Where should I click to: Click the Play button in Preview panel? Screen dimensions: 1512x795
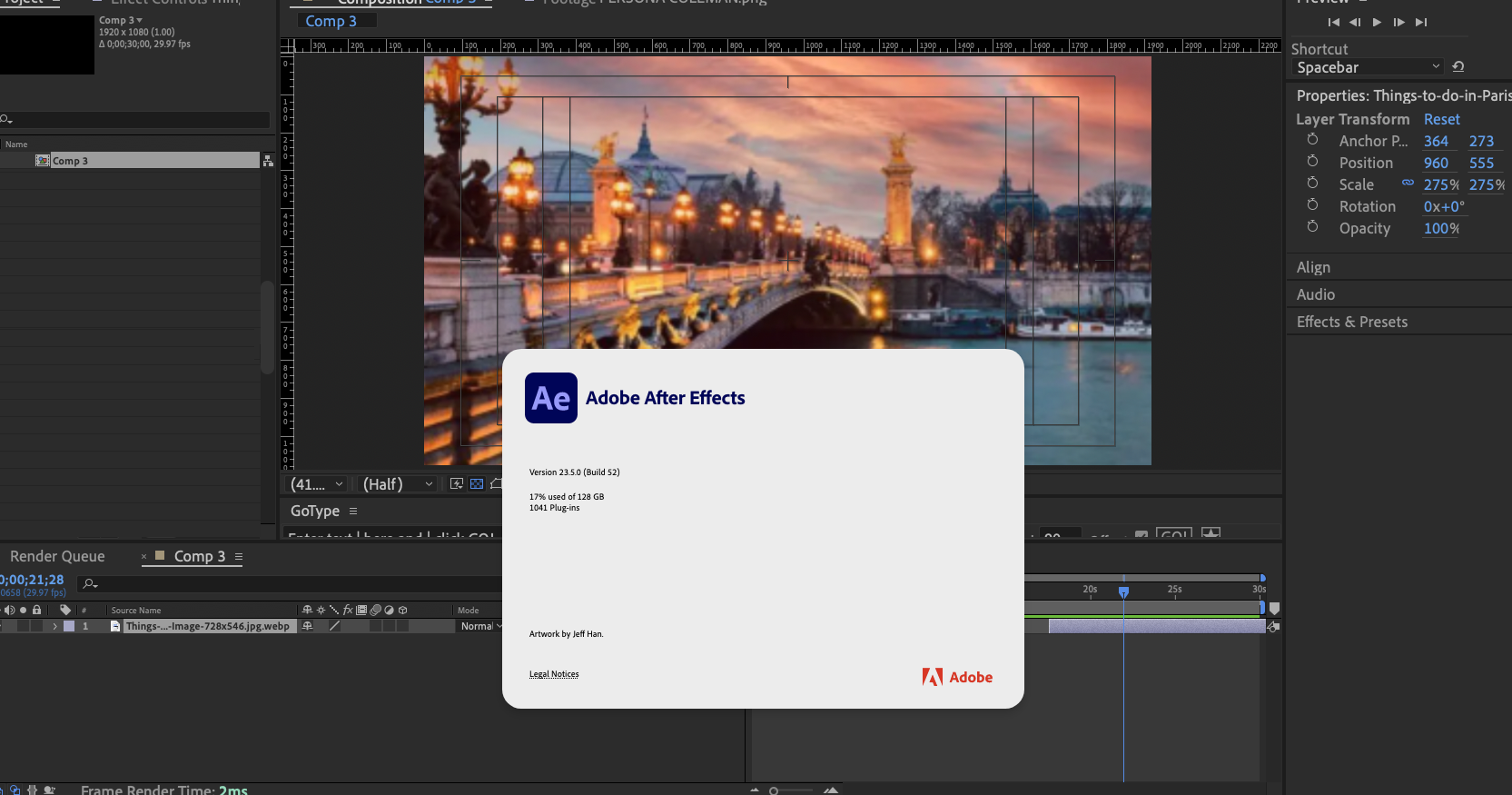pos(1377,22)
